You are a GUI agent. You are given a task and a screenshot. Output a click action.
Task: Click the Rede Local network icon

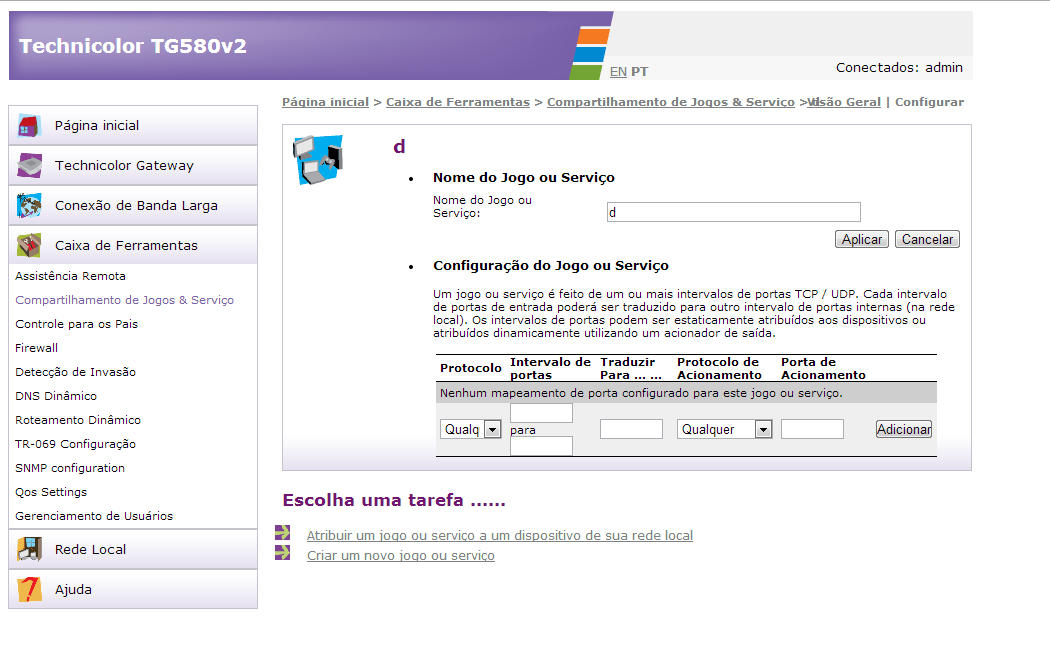pos(29,550)
